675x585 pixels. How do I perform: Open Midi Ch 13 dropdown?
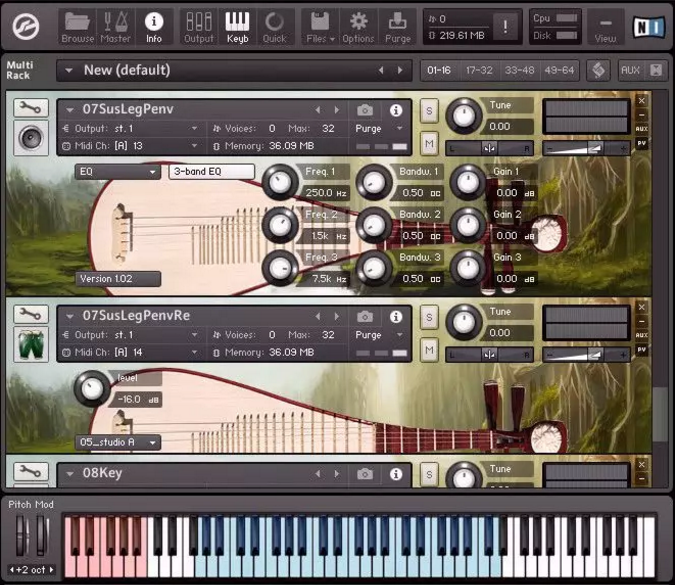pos(195,145)
